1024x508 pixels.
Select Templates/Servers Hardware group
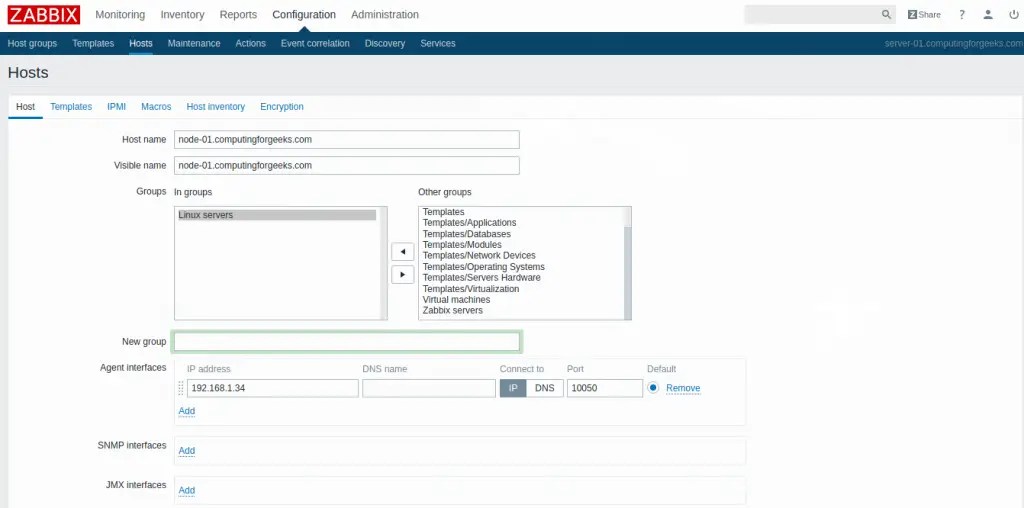point(482,278)
